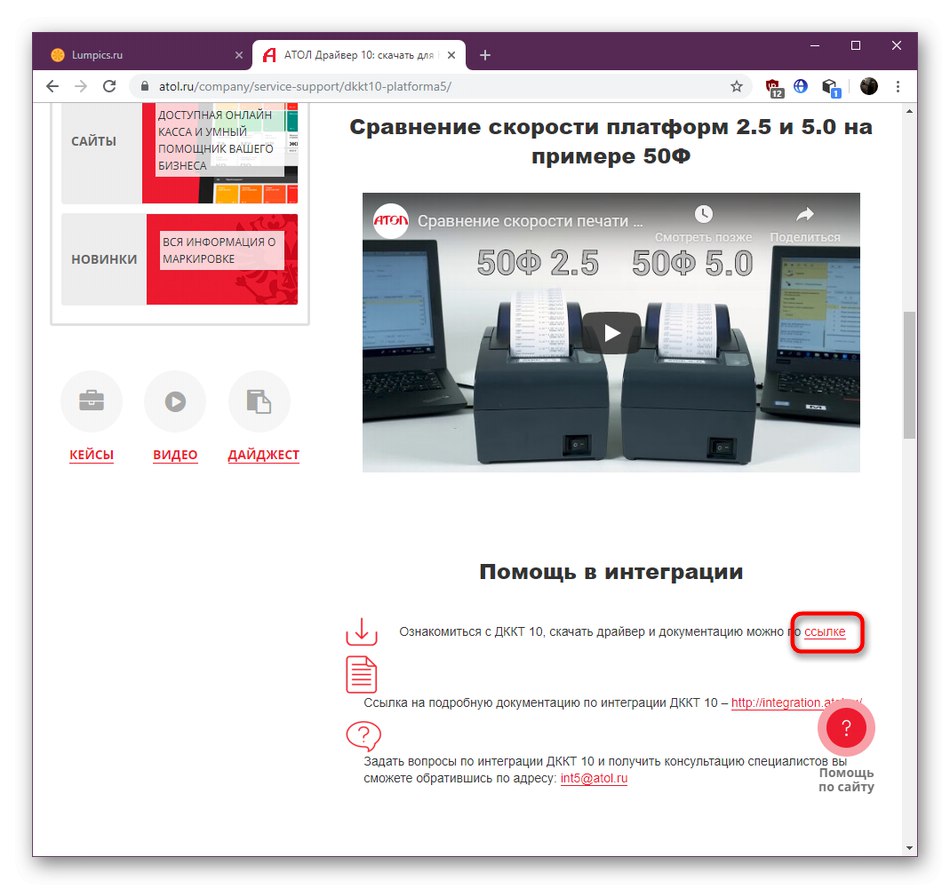Open the НОВИНКИ banner card
Viewport: 950px width, 889px height.
179,259
